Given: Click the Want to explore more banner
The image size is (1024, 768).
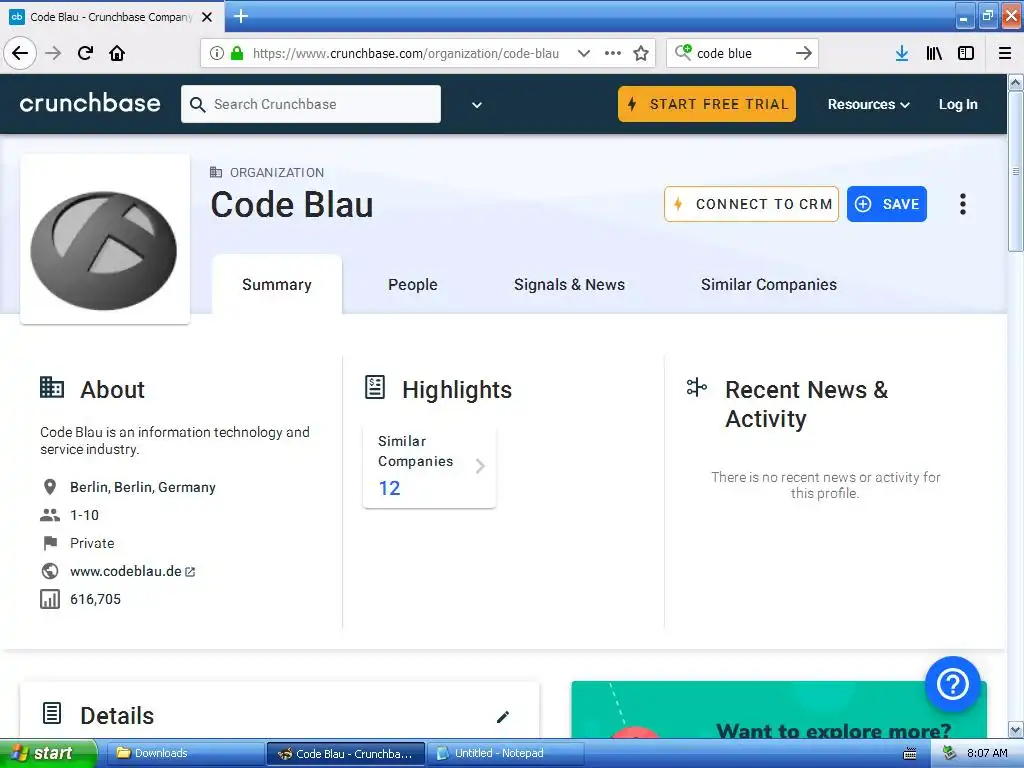Looking at the screenshot, I should (x=779, y=710).
